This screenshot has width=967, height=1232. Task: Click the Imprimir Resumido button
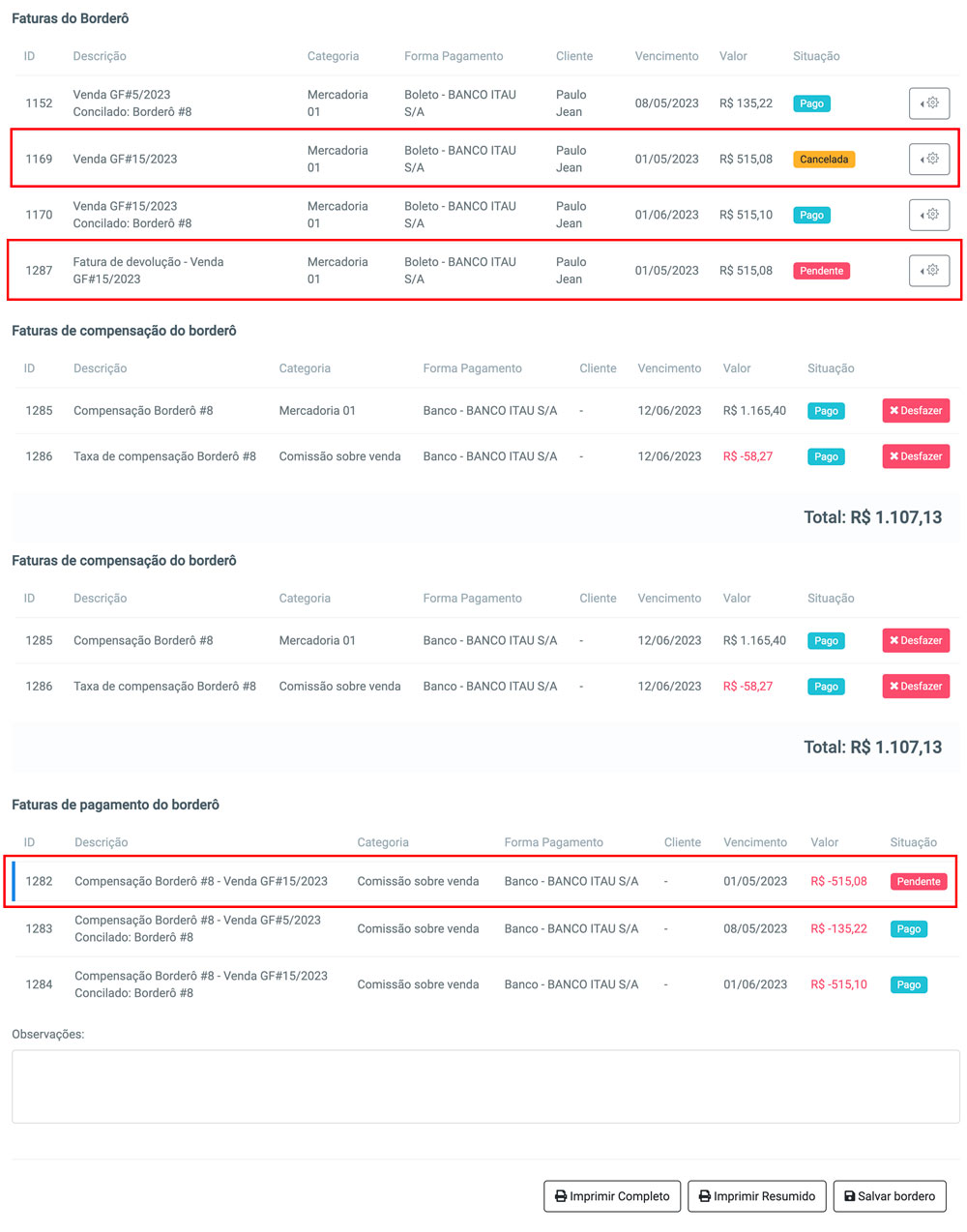click(757, 1196)
